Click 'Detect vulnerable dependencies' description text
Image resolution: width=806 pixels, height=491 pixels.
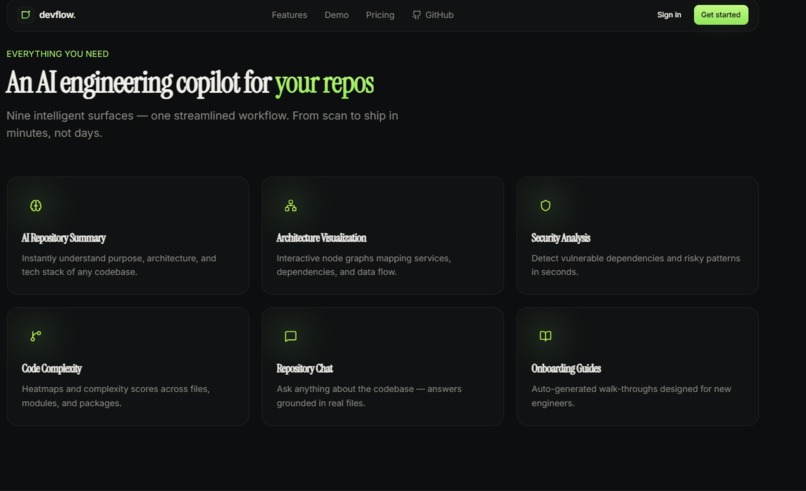636,265
